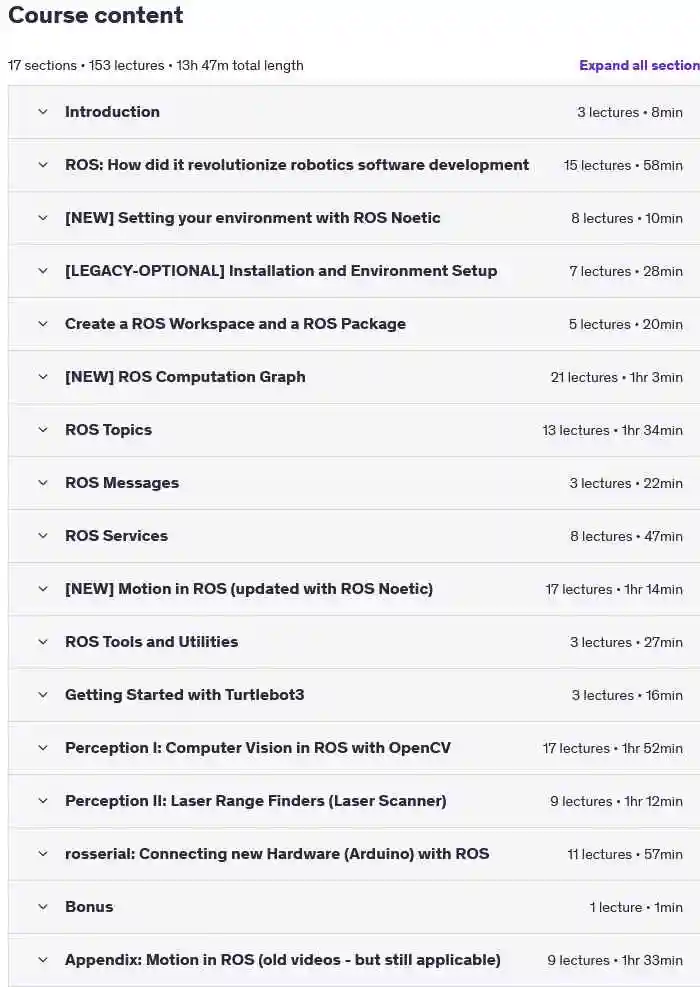The height and width of the screenshot is (987, 700).
Task: Expand the ROS Messages section chevron
Action: point(43,483)
